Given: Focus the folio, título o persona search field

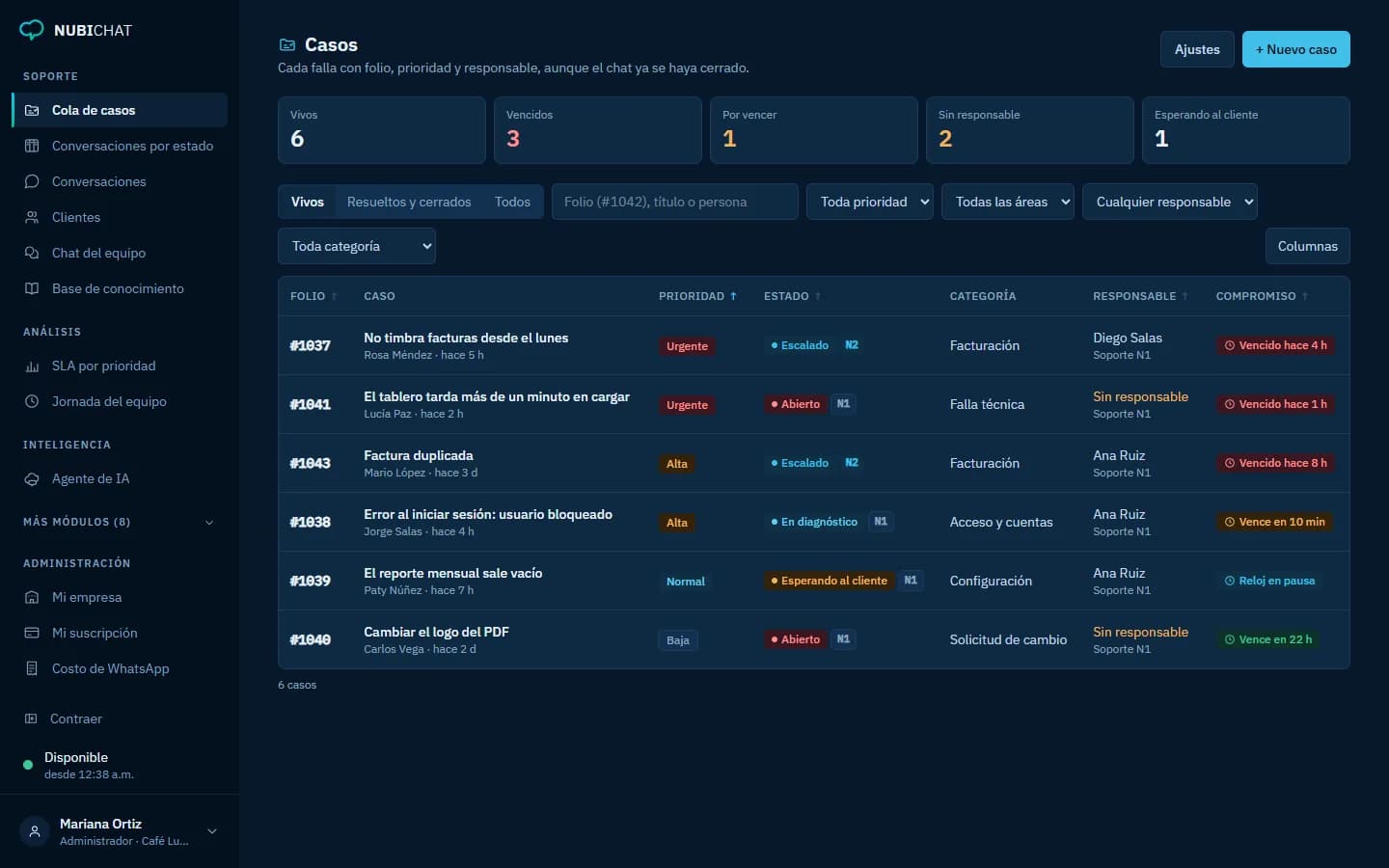Looking at the screenshot, I should [675, 202].
